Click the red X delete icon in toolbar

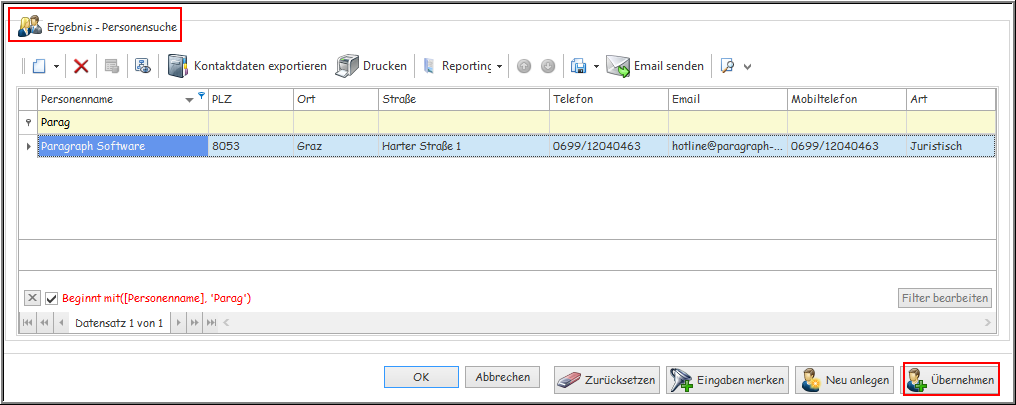(81, 66)
